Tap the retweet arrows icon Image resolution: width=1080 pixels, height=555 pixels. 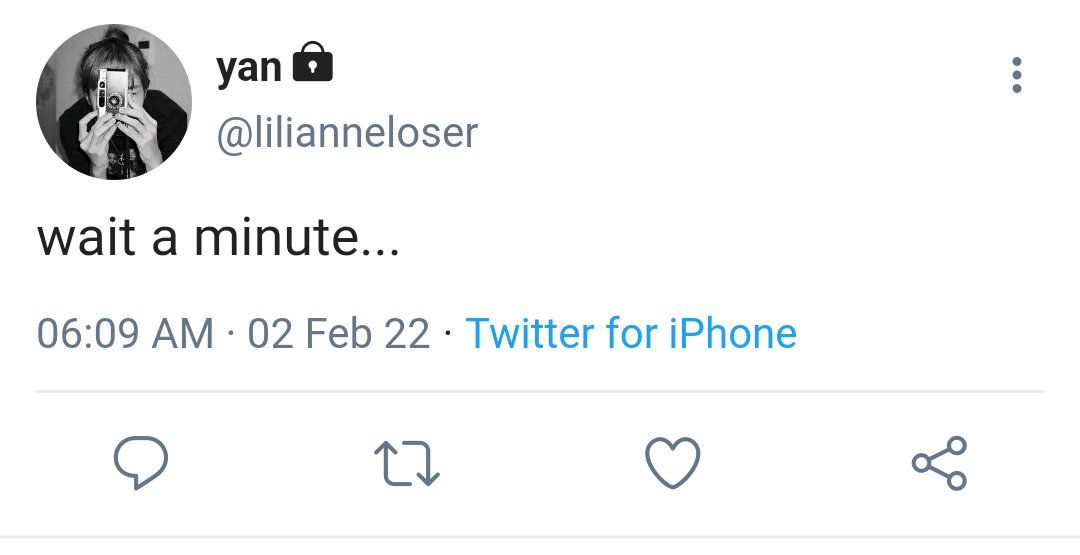click(x=406, y=463)
